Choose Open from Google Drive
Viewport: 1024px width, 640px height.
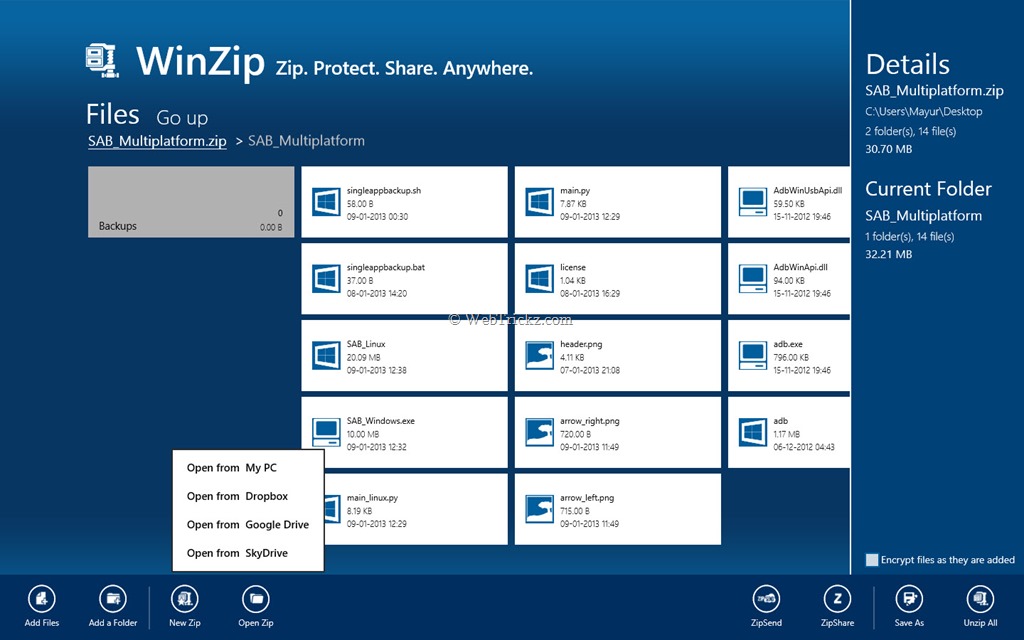tap(248, 524)
